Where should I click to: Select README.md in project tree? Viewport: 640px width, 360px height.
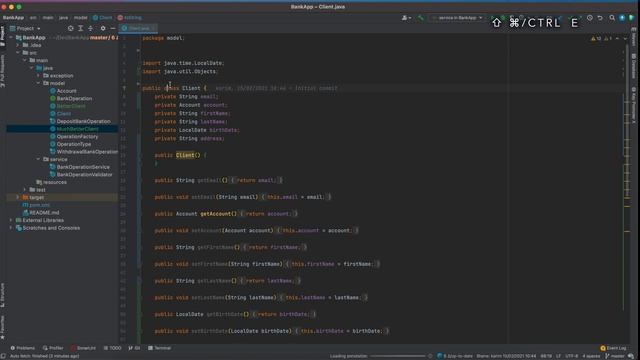click(41, 212)
